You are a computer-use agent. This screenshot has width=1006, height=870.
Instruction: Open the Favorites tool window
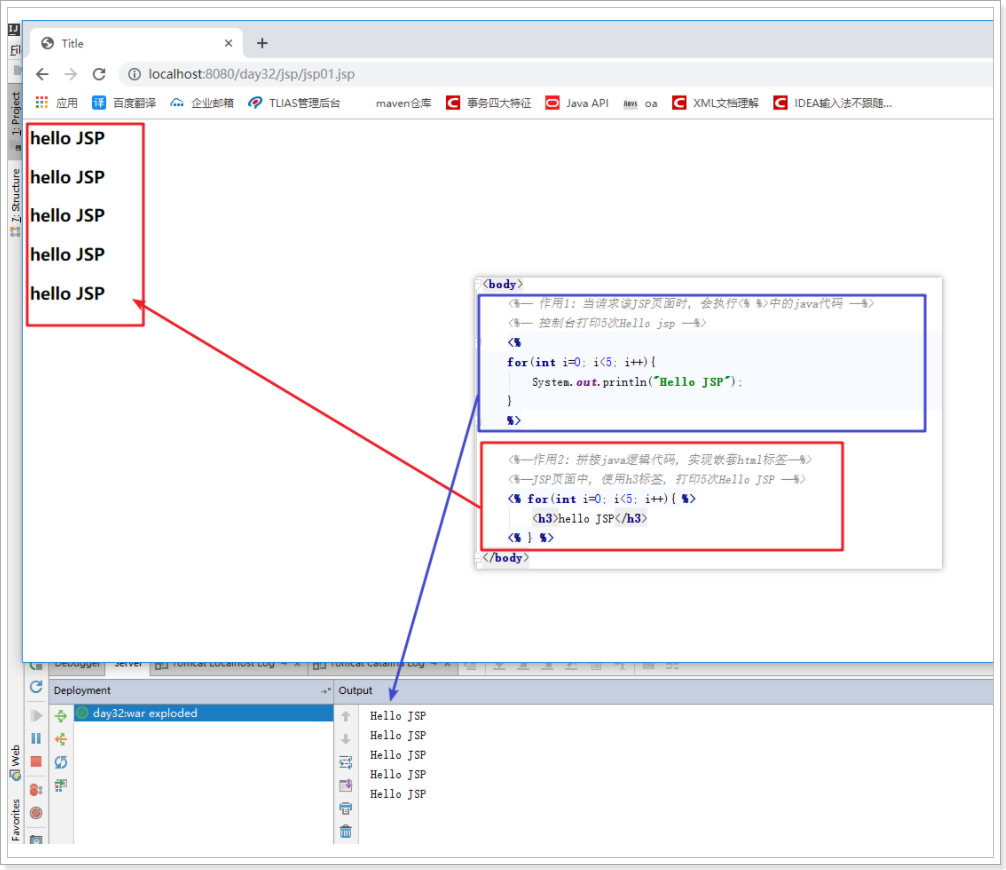point(15,820)
